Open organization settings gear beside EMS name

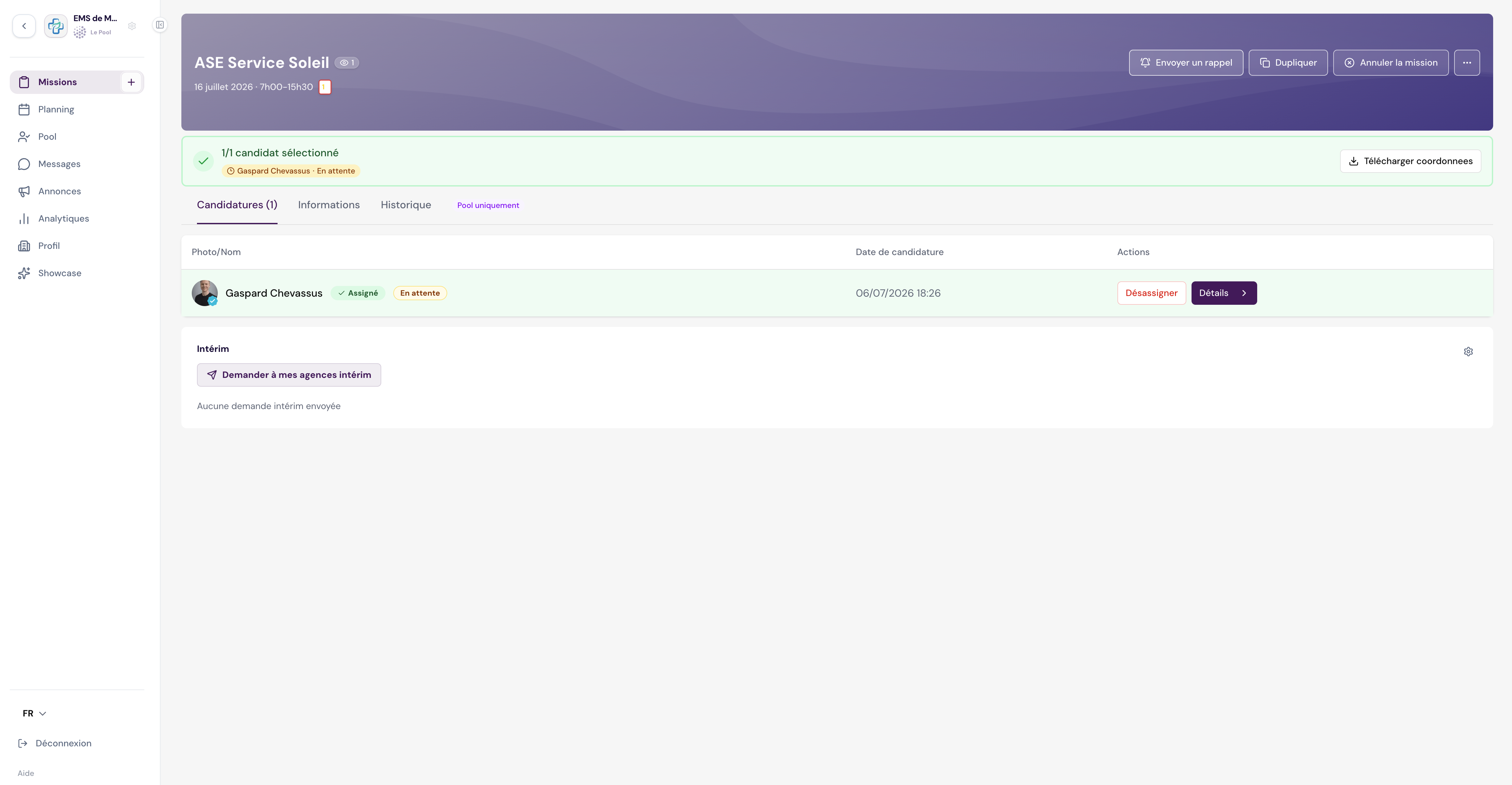pyautogui.click(x=132, y=26)
